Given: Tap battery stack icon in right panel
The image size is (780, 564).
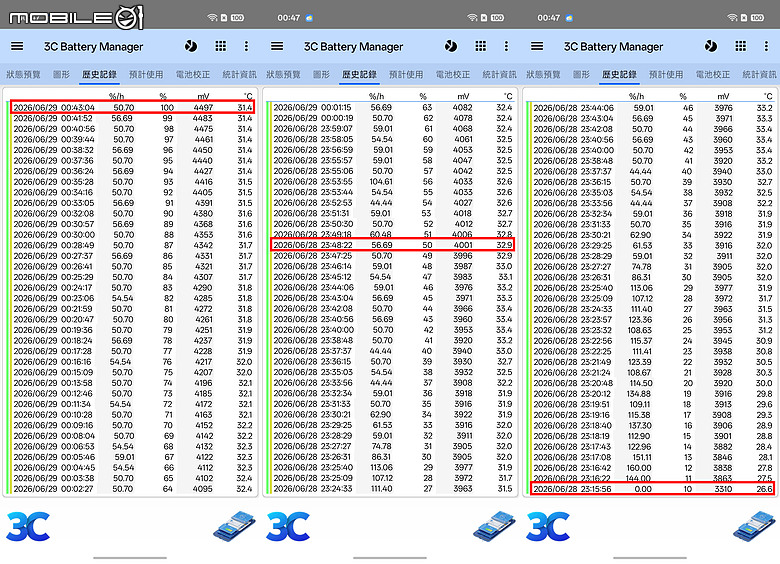Looking at the screenshot, I should coord(754,526).
